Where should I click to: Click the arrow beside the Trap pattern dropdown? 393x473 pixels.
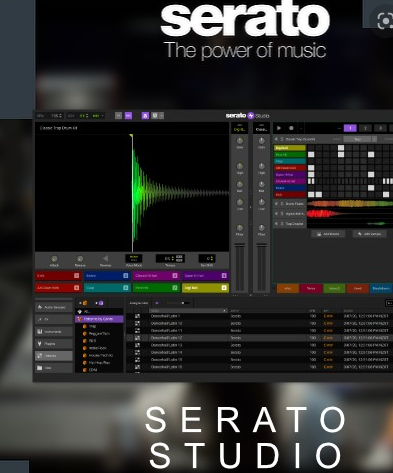coord(374,139)
